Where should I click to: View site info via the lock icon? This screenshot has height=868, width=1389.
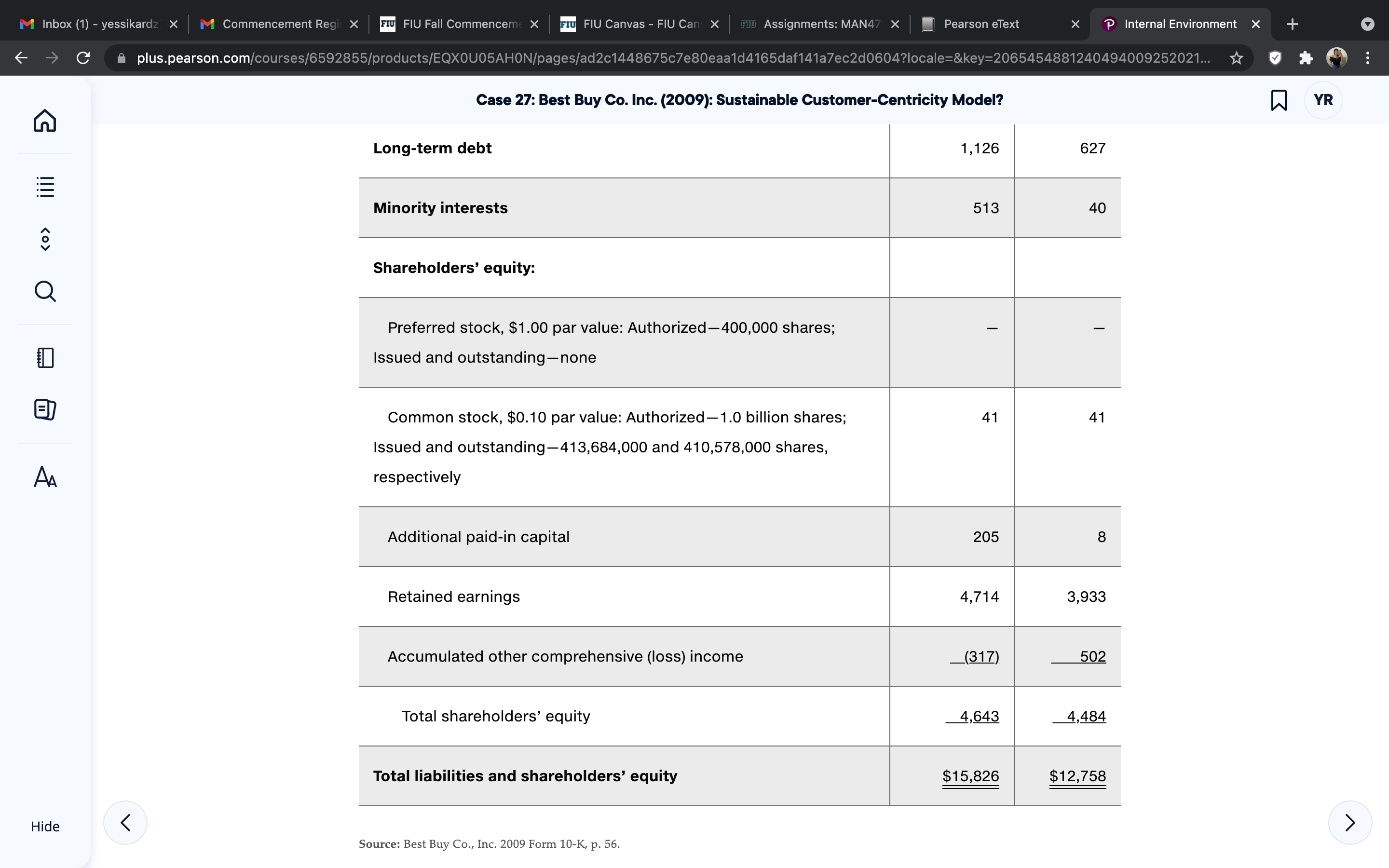point(121,58)
